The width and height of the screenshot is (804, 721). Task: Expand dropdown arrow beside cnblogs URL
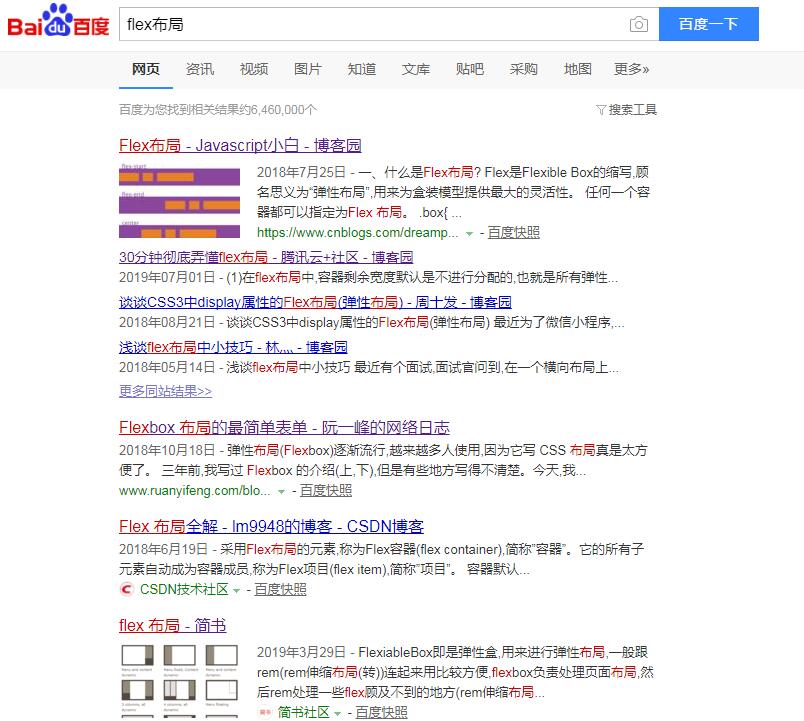[x=469, y=234]
